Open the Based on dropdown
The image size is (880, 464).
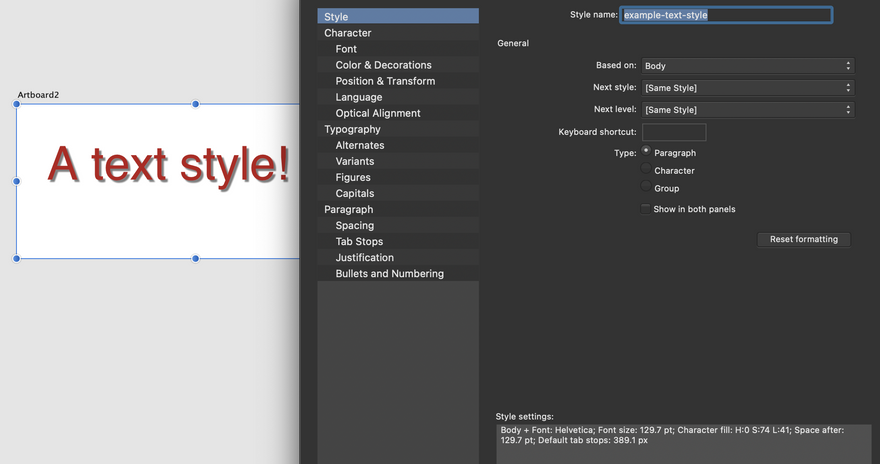[x=748, y=66]
